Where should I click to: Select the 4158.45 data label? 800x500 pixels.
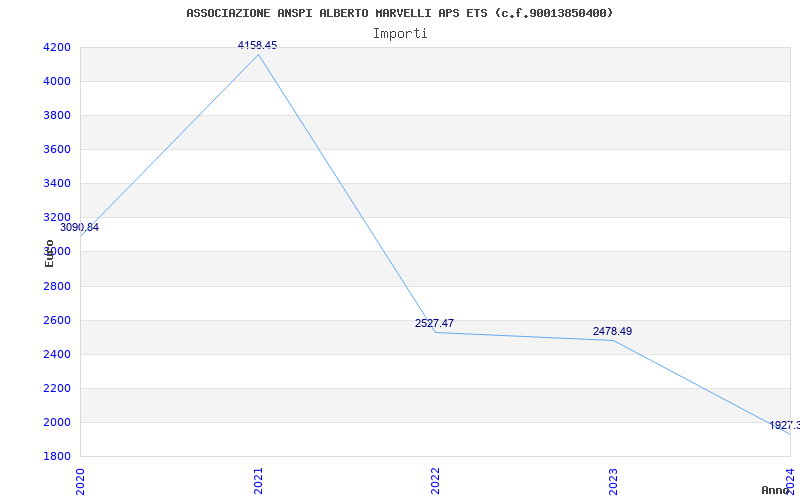click(258, 45)
